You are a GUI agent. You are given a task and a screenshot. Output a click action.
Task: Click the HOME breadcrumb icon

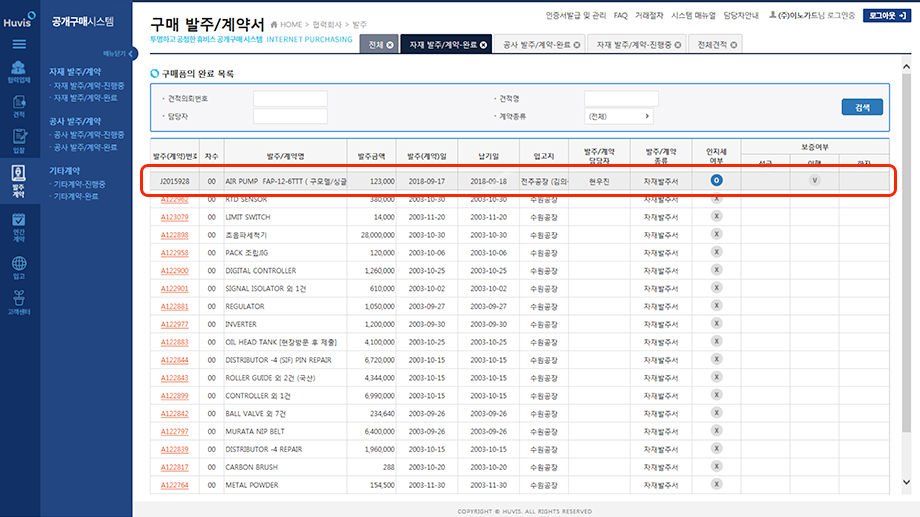tap(274, 25)
